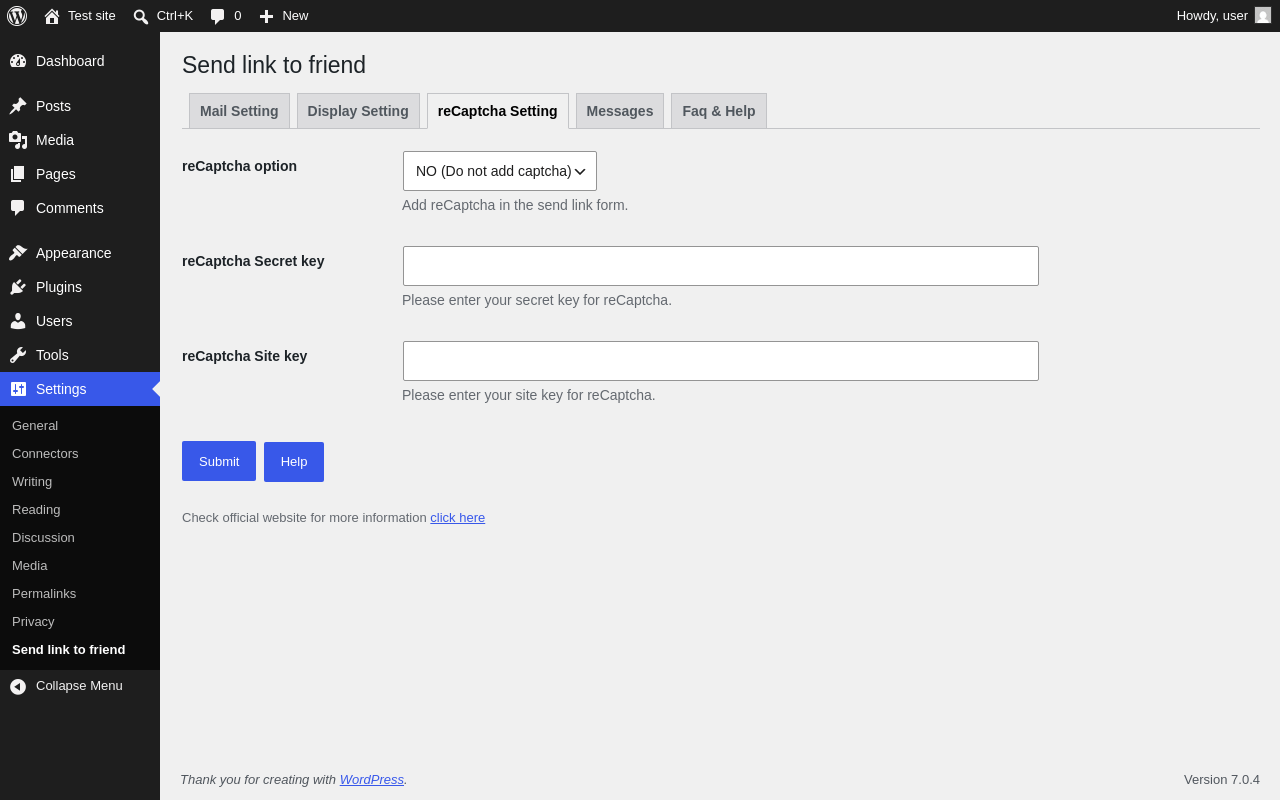The image size is (1280, 800).
Task: Click the "Howdy, user" account text
Action: (x=1212, y=16)
